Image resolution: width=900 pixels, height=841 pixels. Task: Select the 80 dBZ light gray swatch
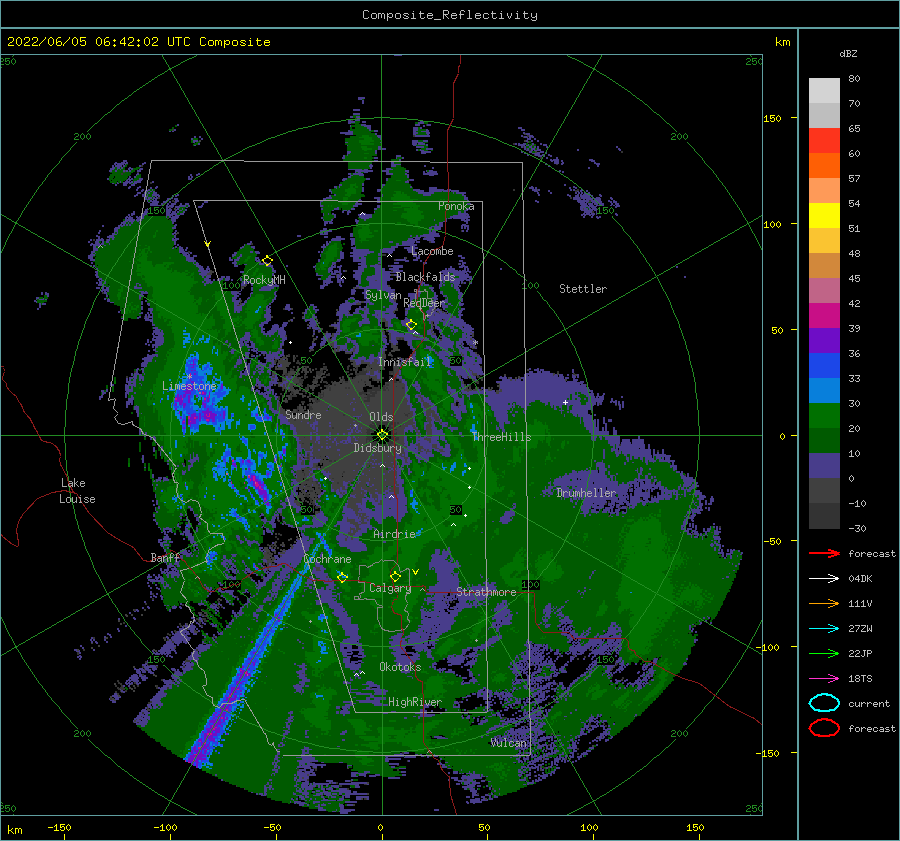[x=824, y=90]
